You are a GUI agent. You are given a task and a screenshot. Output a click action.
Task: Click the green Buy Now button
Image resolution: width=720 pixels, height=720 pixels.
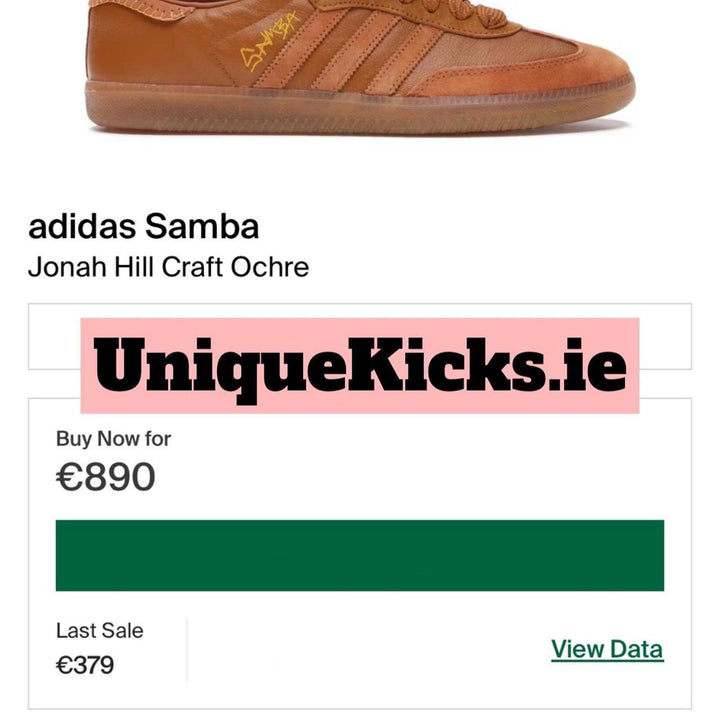(x=360, y=555)
